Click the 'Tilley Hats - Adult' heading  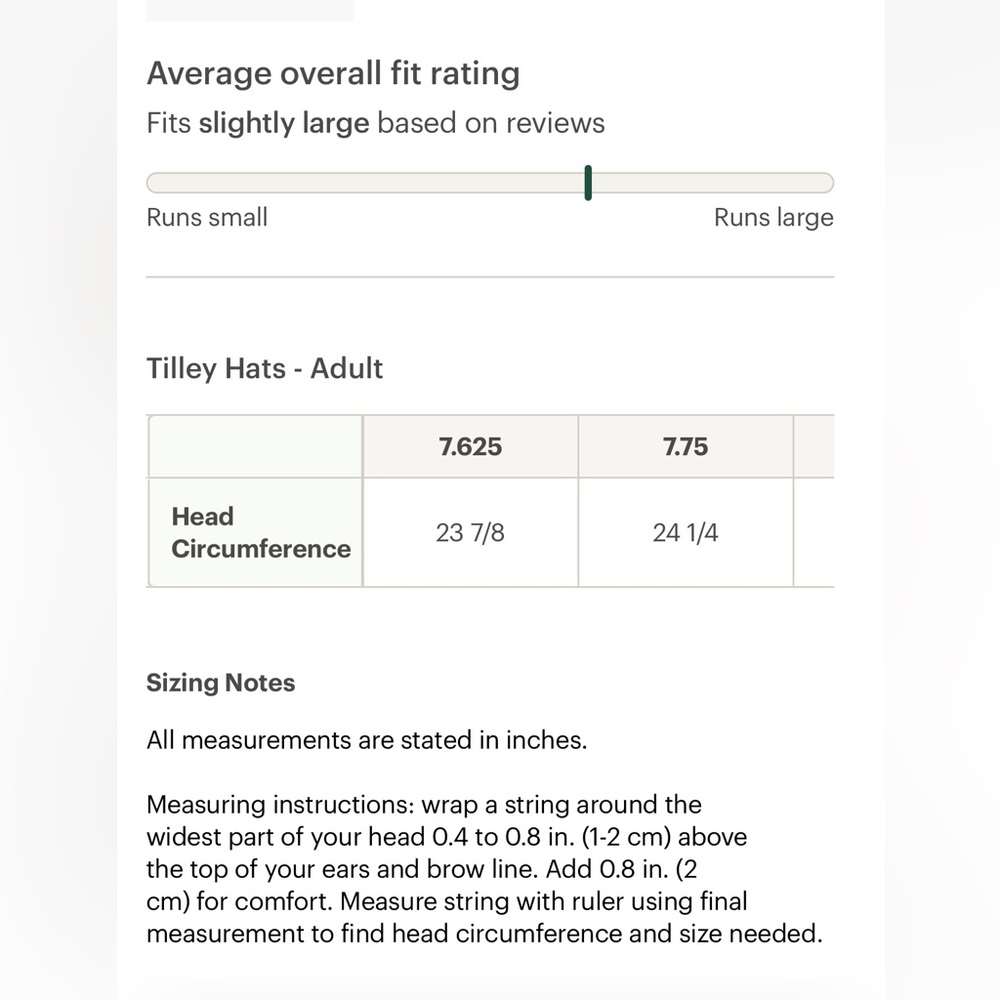tap(265, 369)
